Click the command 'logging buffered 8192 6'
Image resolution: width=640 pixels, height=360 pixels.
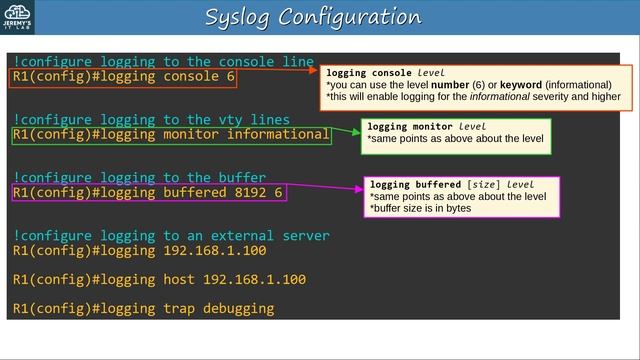point(148,193)
